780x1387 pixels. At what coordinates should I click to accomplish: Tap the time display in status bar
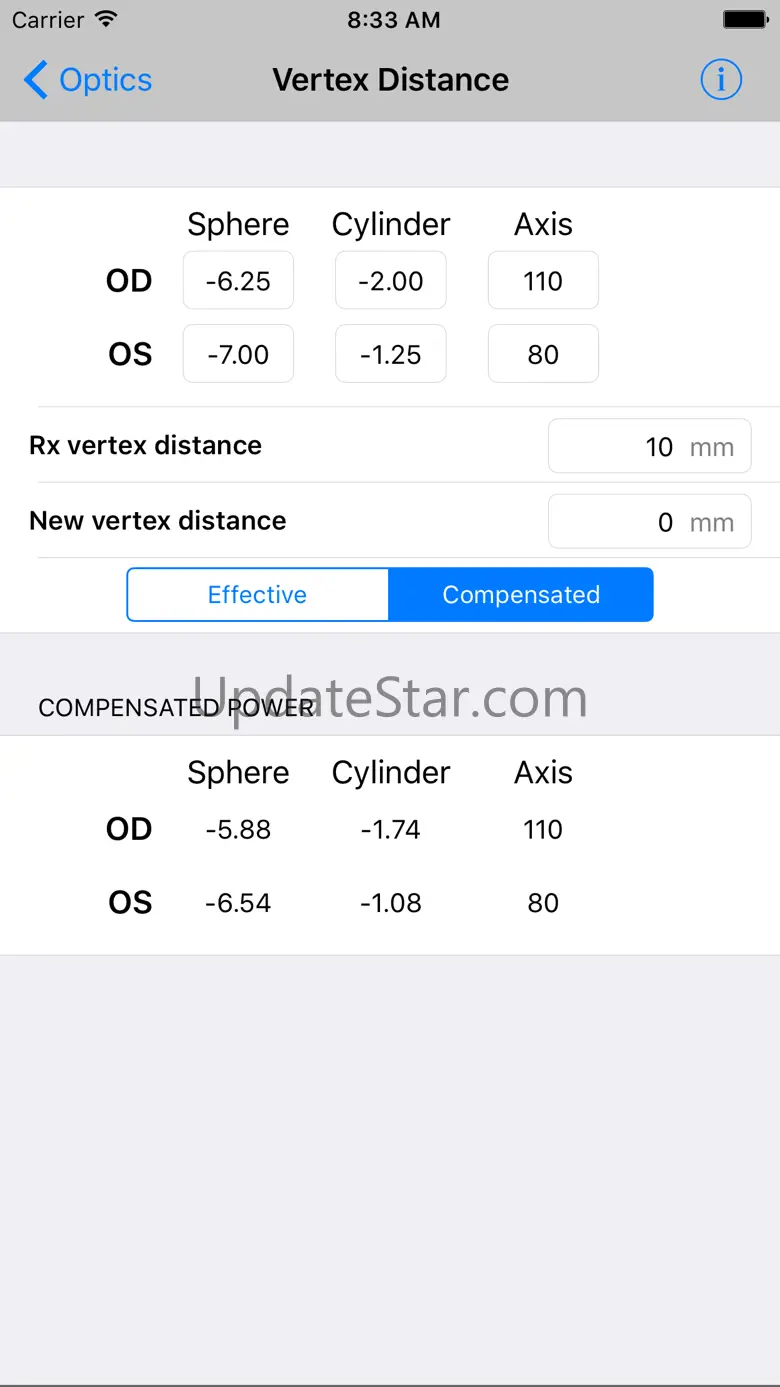coord(393,20)
